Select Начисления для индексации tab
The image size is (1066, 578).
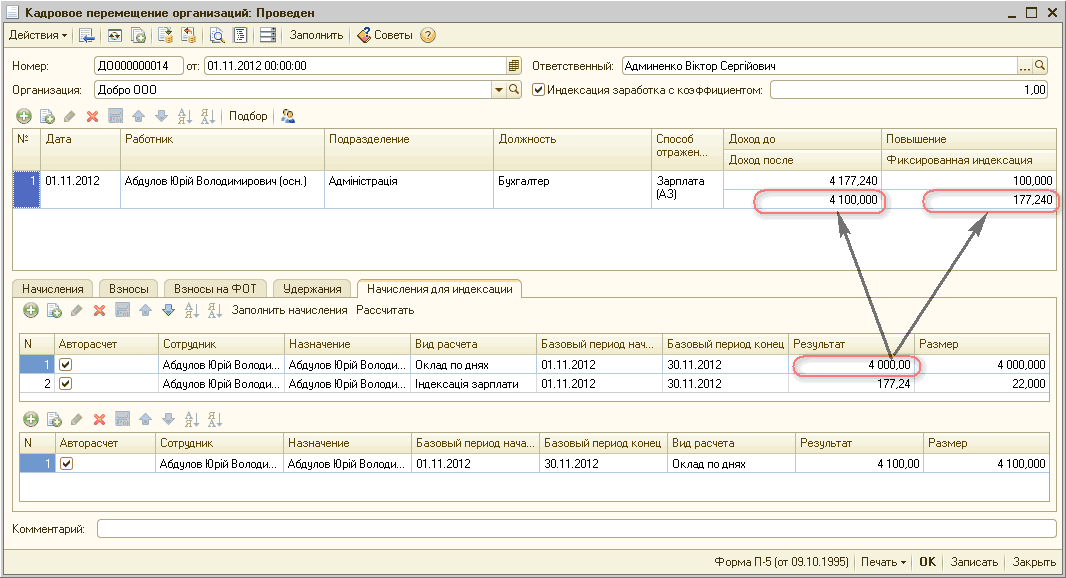[439, 289]
